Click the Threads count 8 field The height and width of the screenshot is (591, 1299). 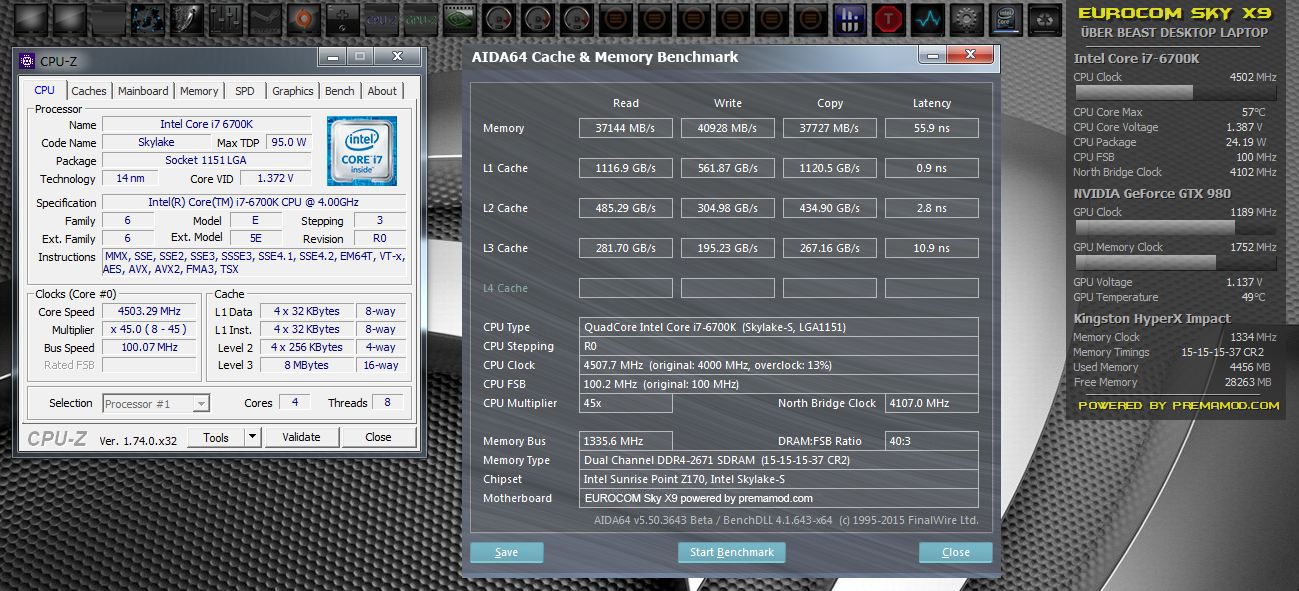pos(389,403)
